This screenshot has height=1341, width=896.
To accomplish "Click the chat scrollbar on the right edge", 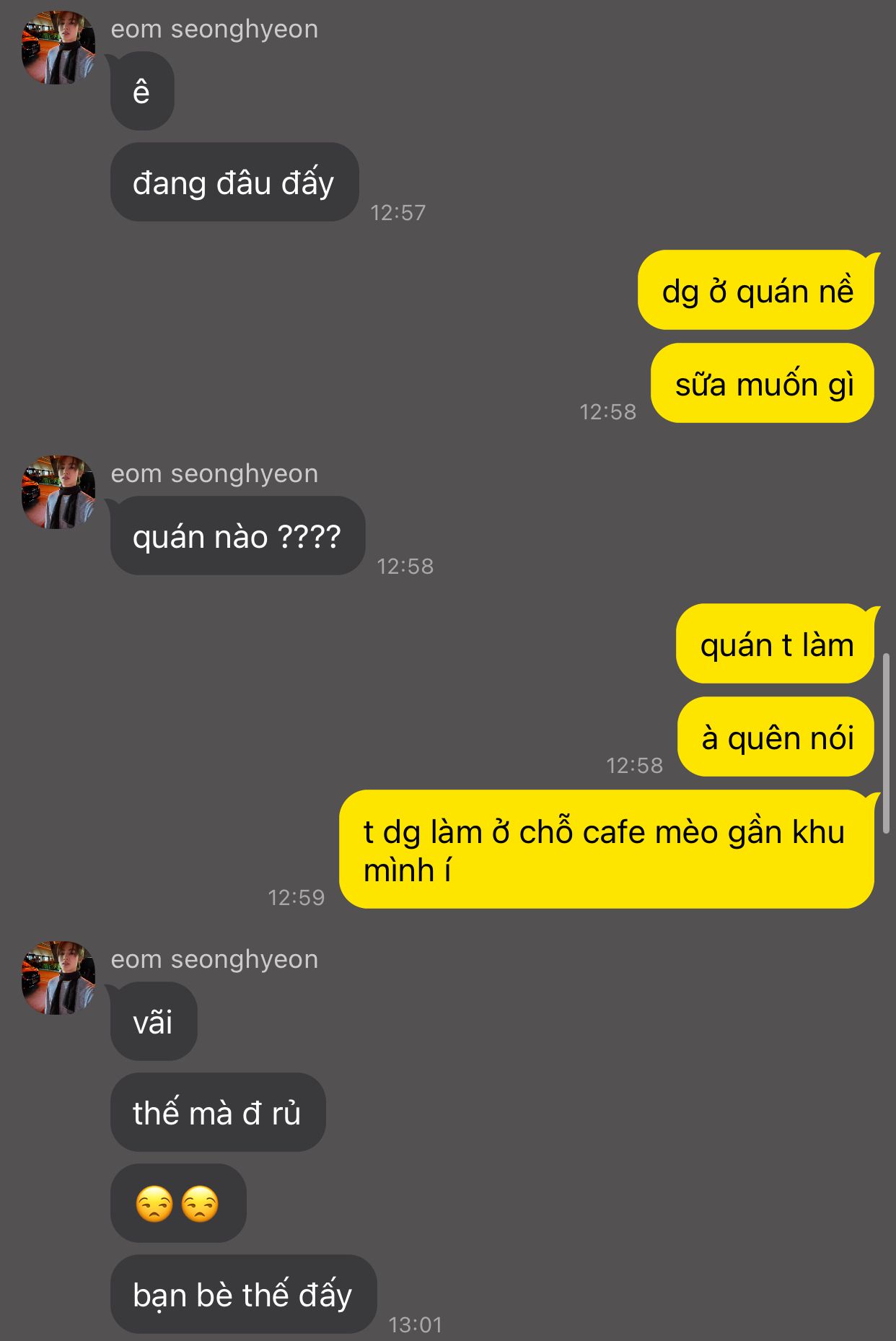I will 887,743.
